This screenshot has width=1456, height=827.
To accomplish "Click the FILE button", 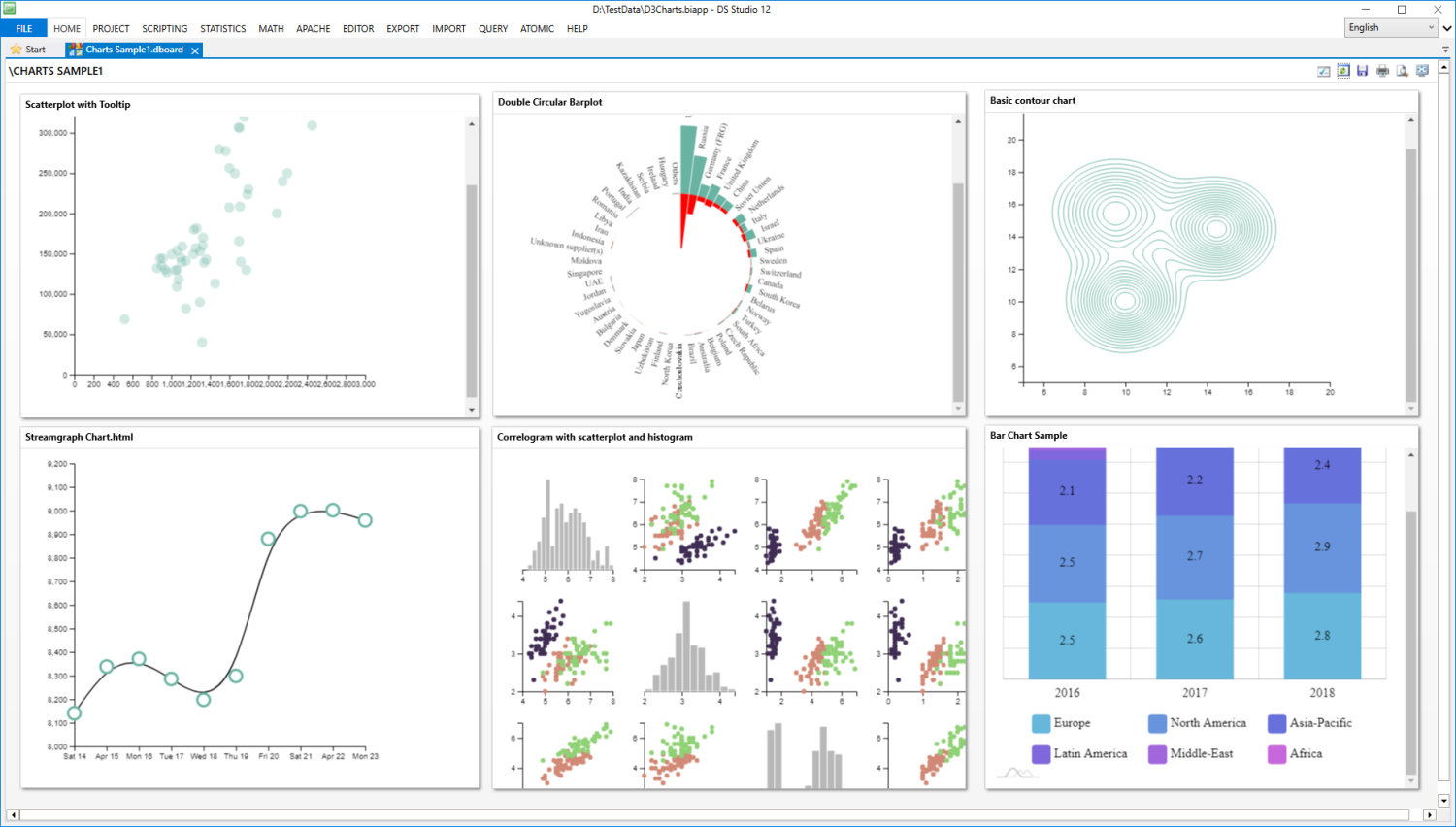I will coord(23,28).
